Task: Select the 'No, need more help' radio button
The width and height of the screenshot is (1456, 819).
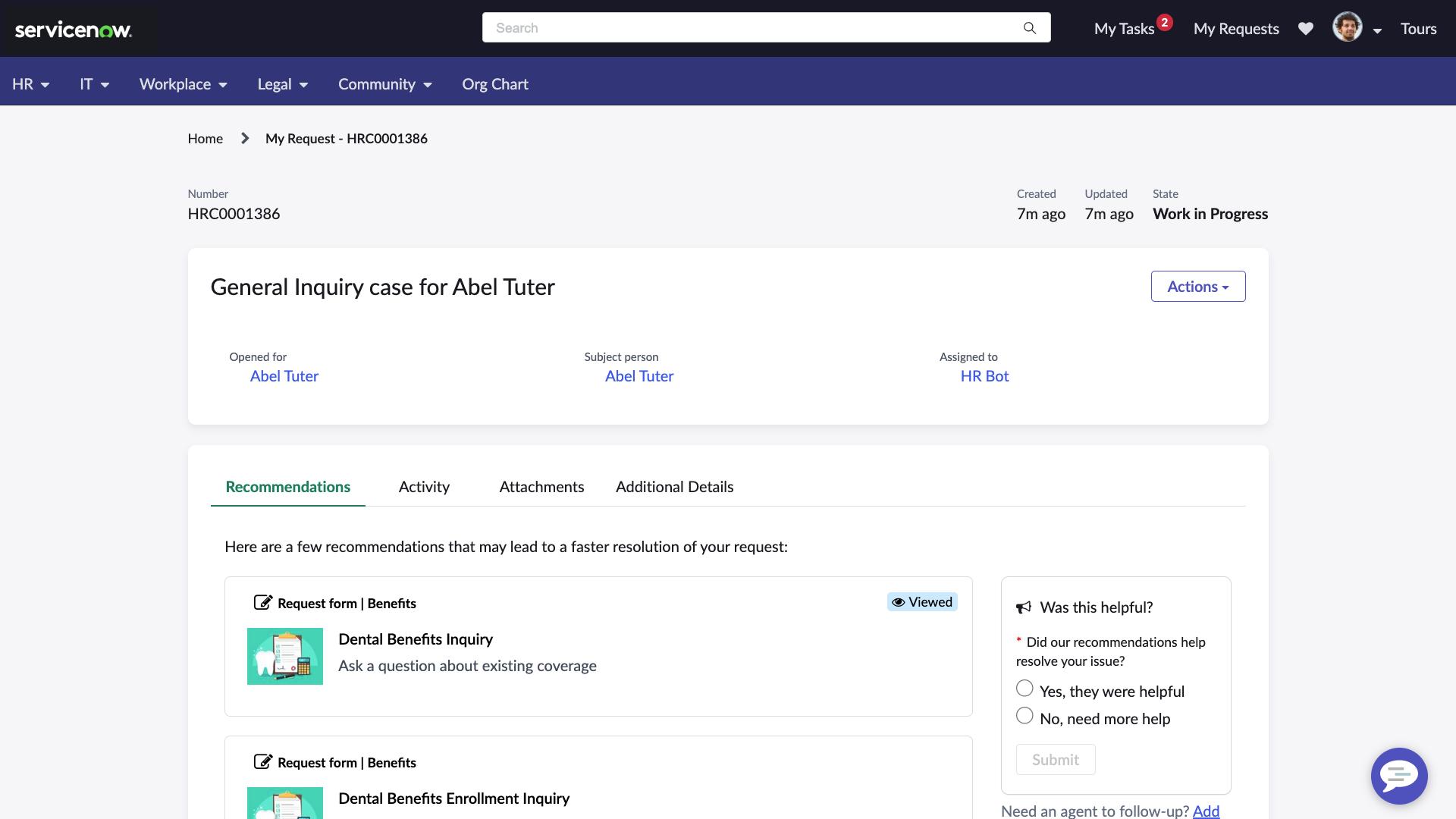Action: point(1024,718)
